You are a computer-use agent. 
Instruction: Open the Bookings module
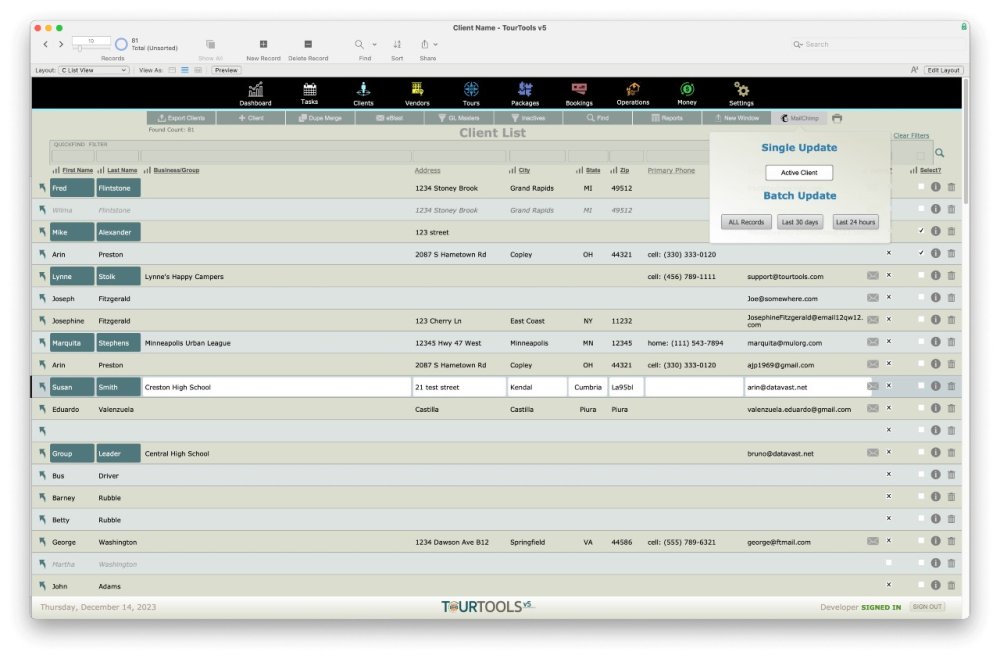pyautogui.click(x=579, y=93)
